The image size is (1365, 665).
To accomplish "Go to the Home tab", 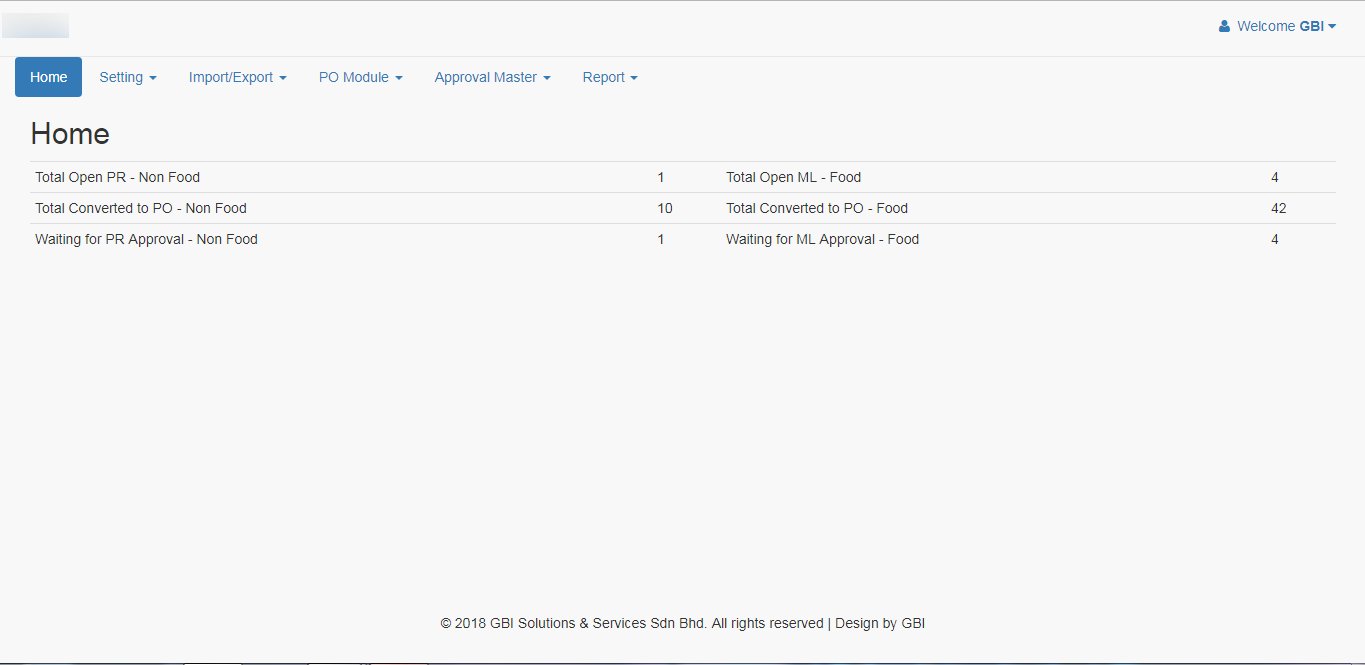I will [48, 77].
